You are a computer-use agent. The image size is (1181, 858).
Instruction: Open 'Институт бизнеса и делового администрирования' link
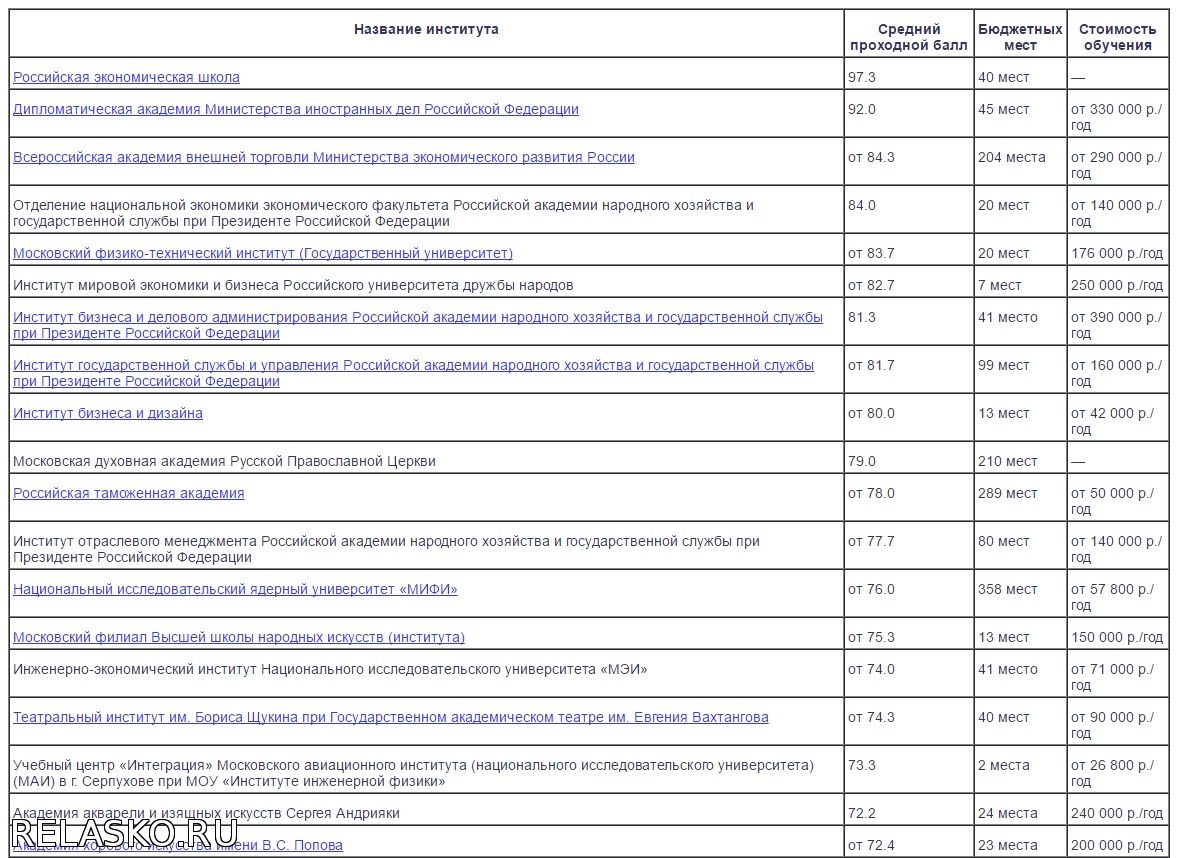coord(418,325)
